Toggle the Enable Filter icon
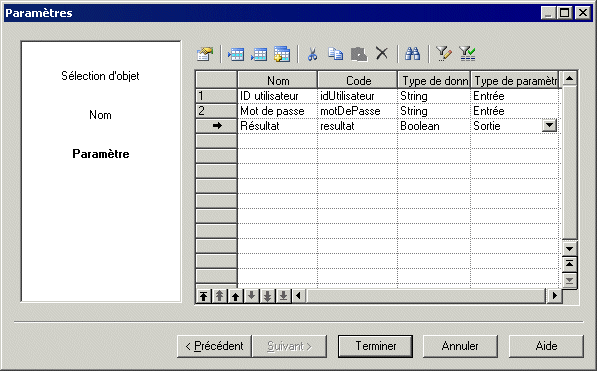Viewport: 597px width, 371px height. [x=467, y=54]
